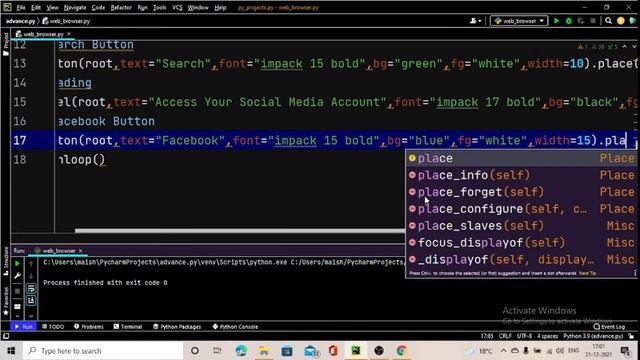Open the Favorites tool window sidebar
Screen dimensions: 640x360
(x=5, y=301)
